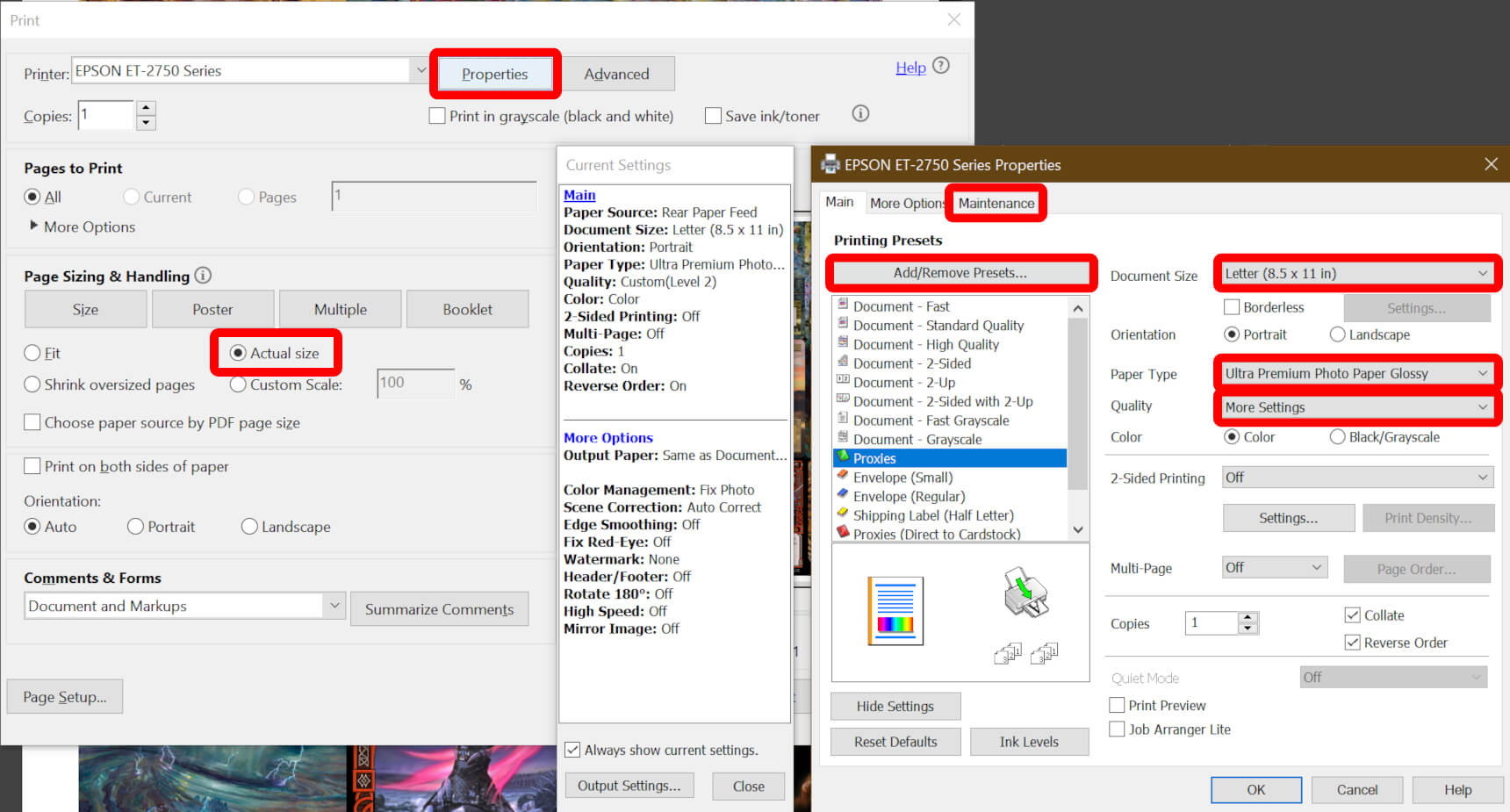
Task: Click the Add/Remove Presets button
Action: click(960, 273)
